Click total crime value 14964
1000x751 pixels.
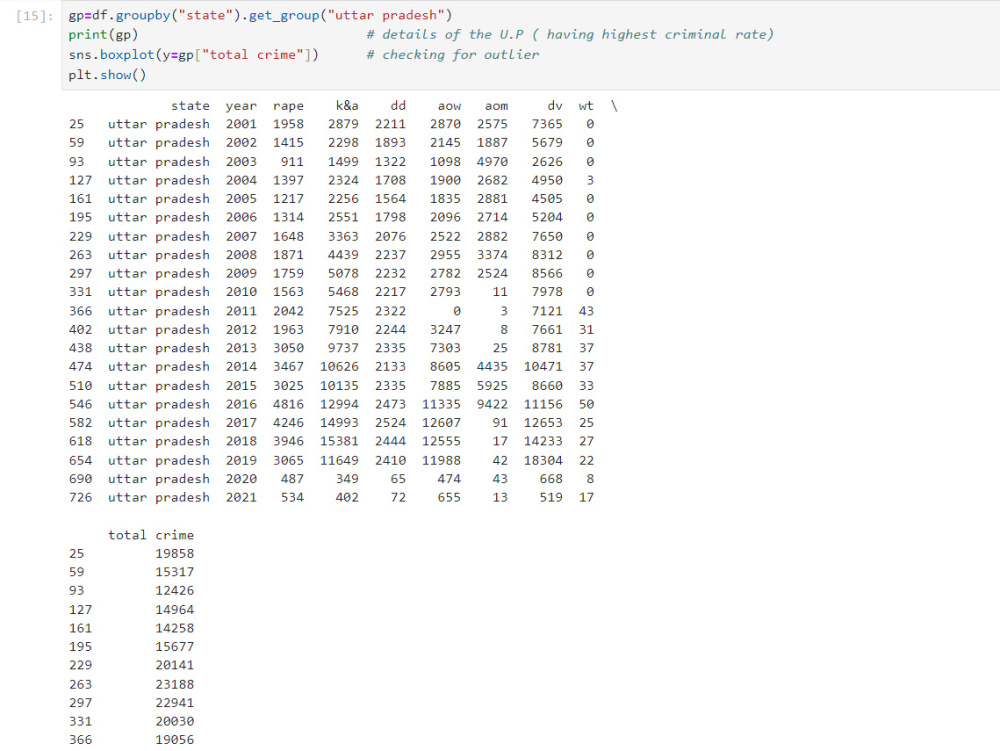pos(174,609)
